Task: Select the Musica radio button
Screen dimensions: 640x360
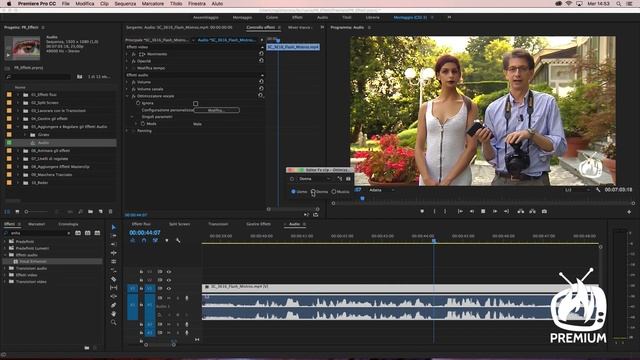Action: [x=334, y=191]
